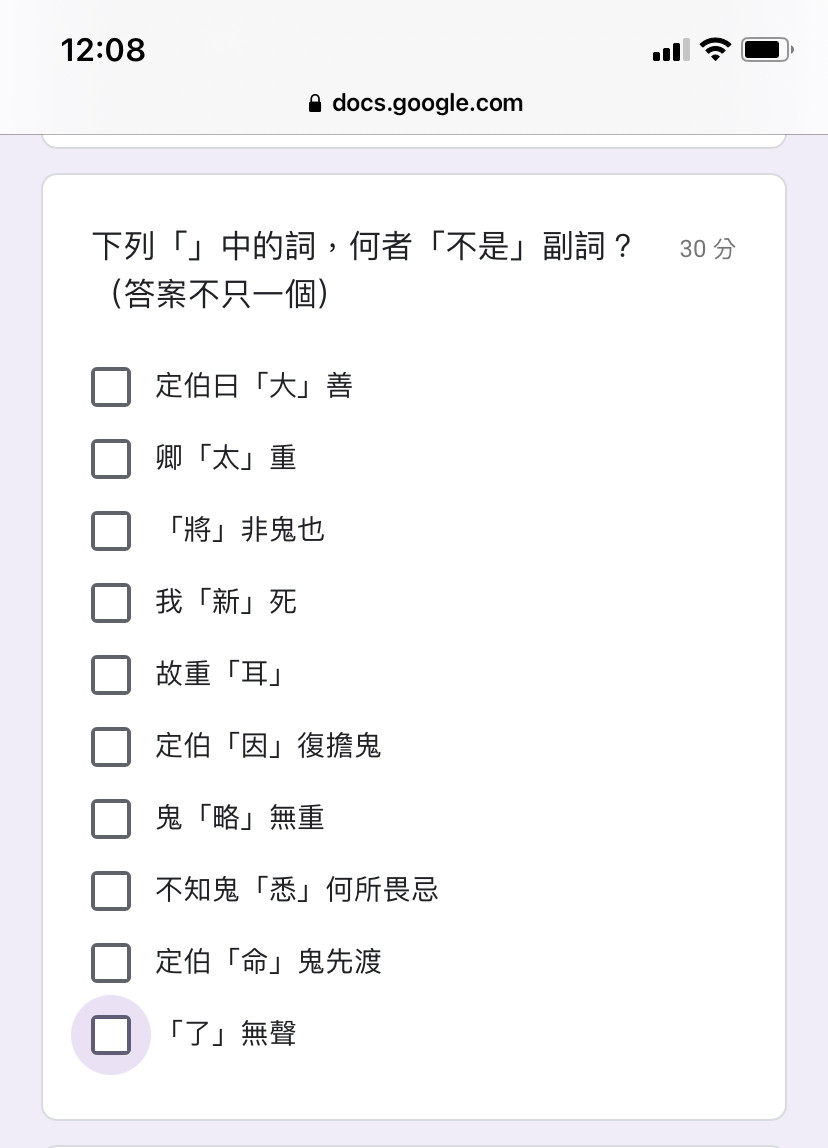Image resolution: width=828 pixels, height=1148 pixels.
Task: Select the highlighted 「了」無聲 checkbox
Action: point(111,1035)
